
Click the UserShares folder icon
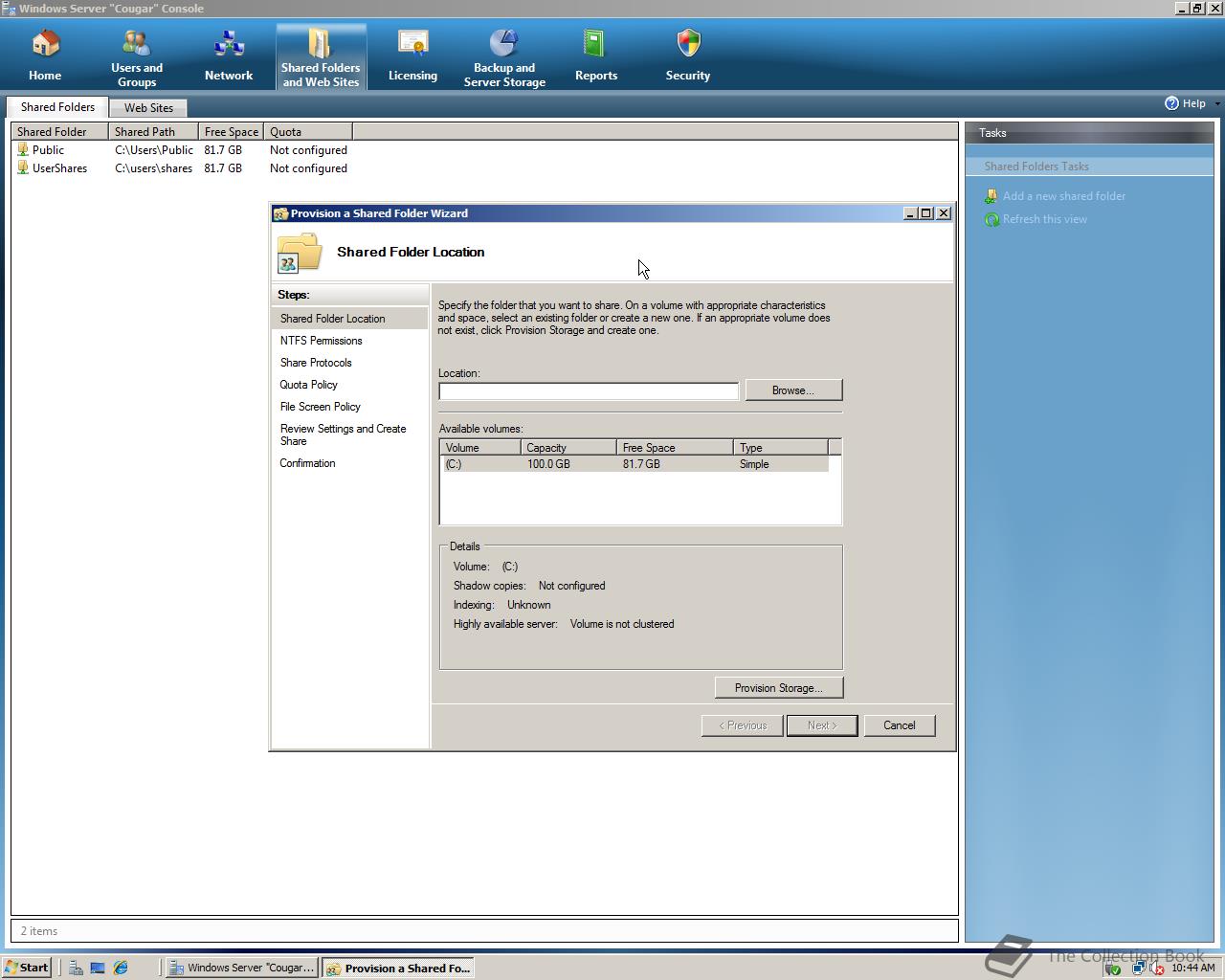coord(23,167)
